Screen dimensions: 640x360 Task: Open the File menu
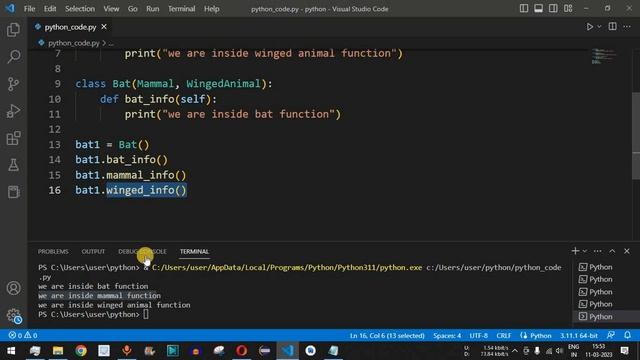coord(29,9)
